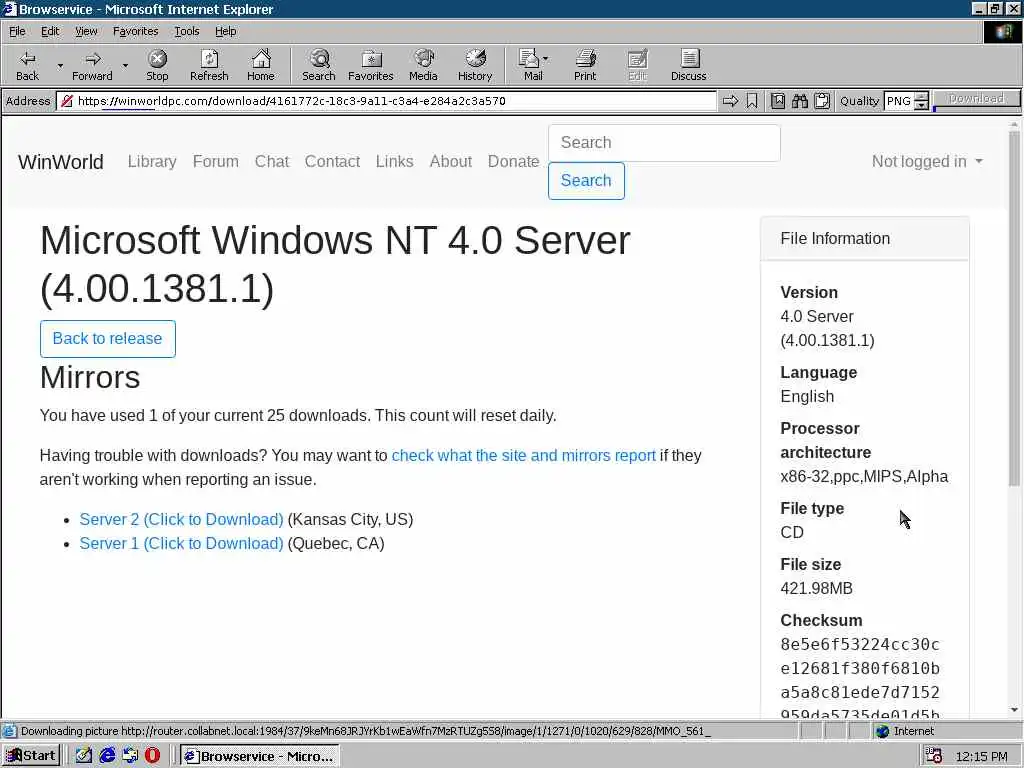Viewport: 1024px width, 768px height.
Task: Click the Go arrow beside address bar
Action: [730, 101]
